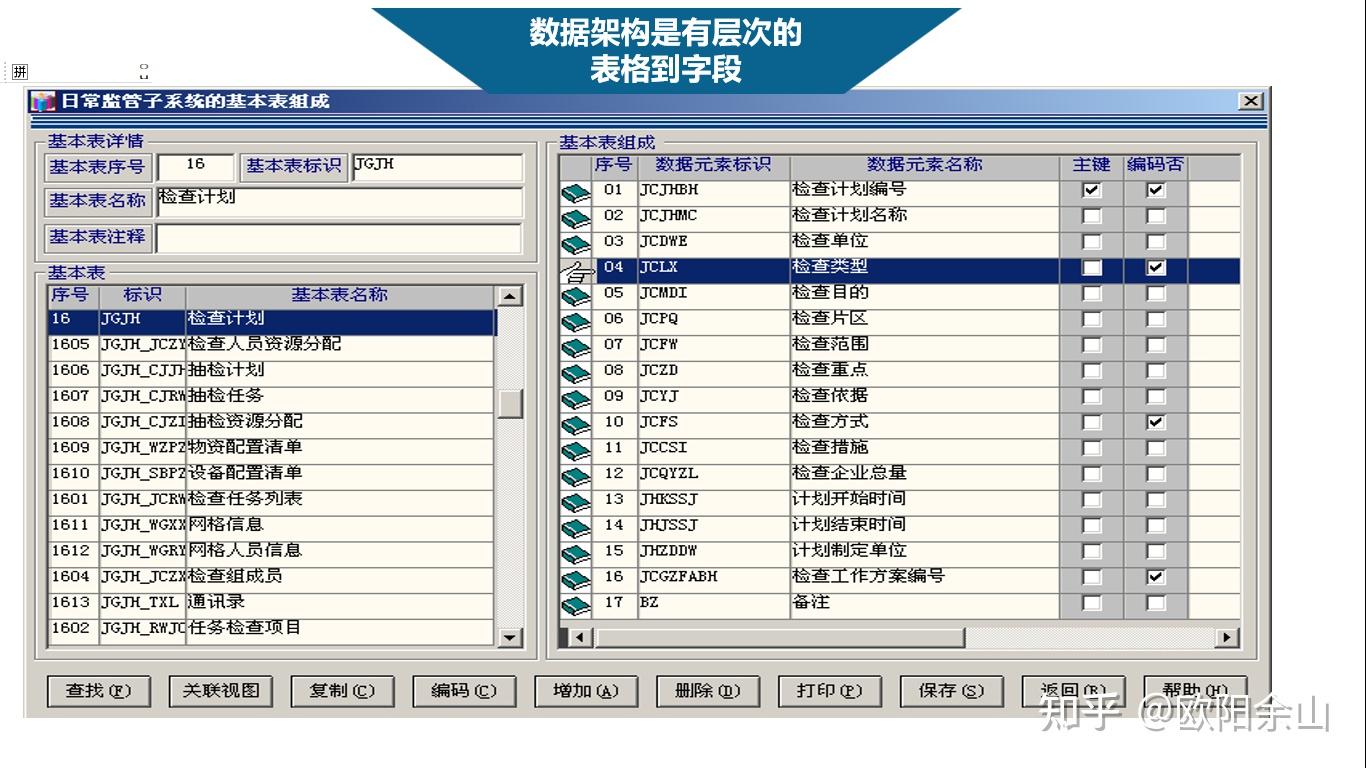Open the 关联视图 view

[x=221, y=691]
